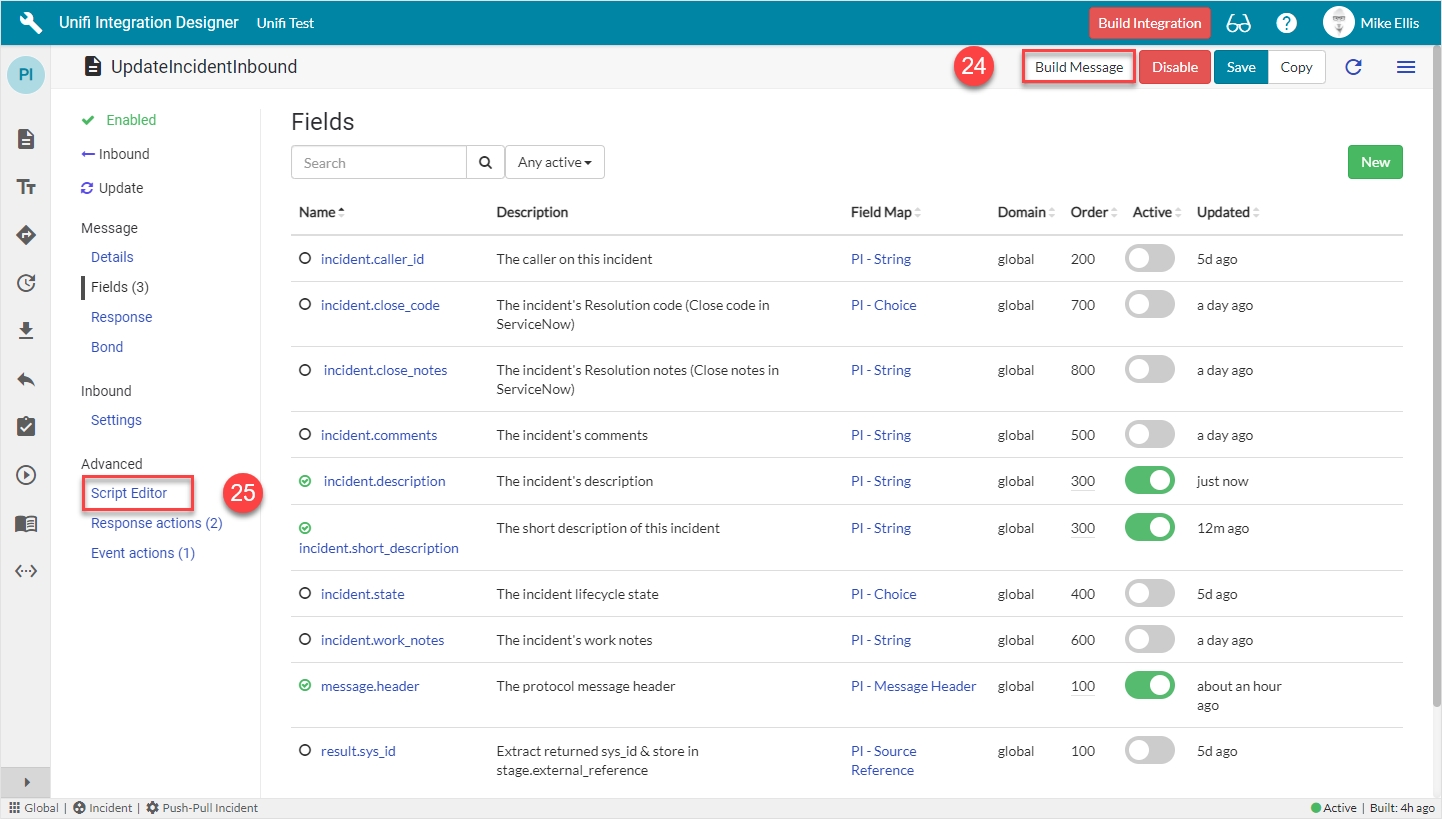The width and height of the screenshot is (1442, 819).
Task: Open the Script Editor section
Action: pyautogui.click(x=129, y=493)
